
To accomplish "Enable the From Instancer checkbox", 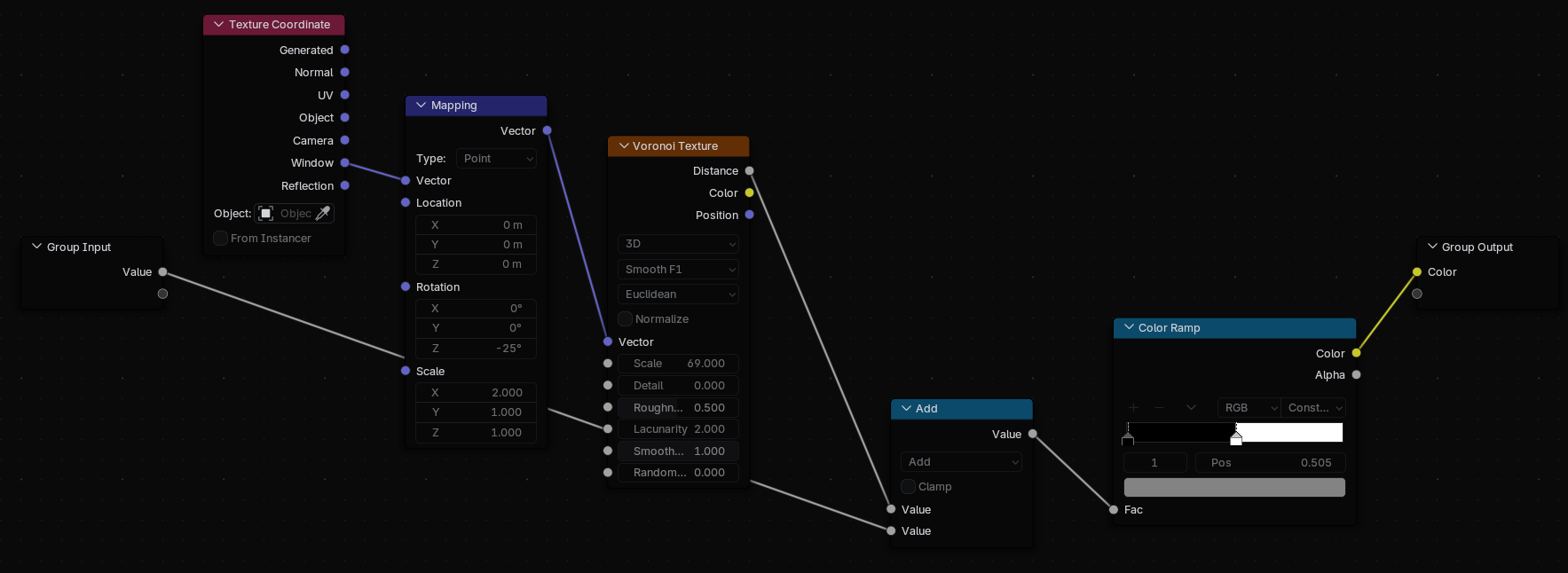I will point(221,238).
